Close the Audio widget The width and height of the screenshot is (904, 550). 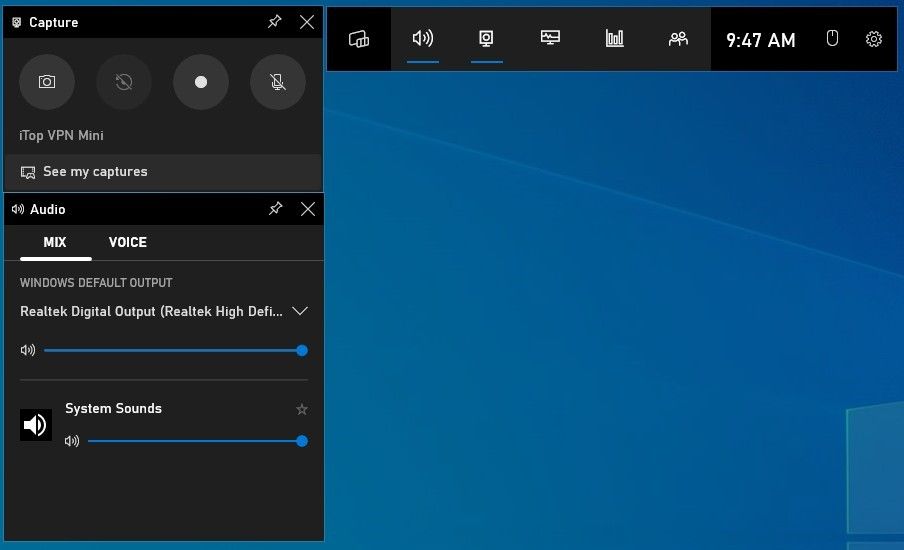pos(308,209)
